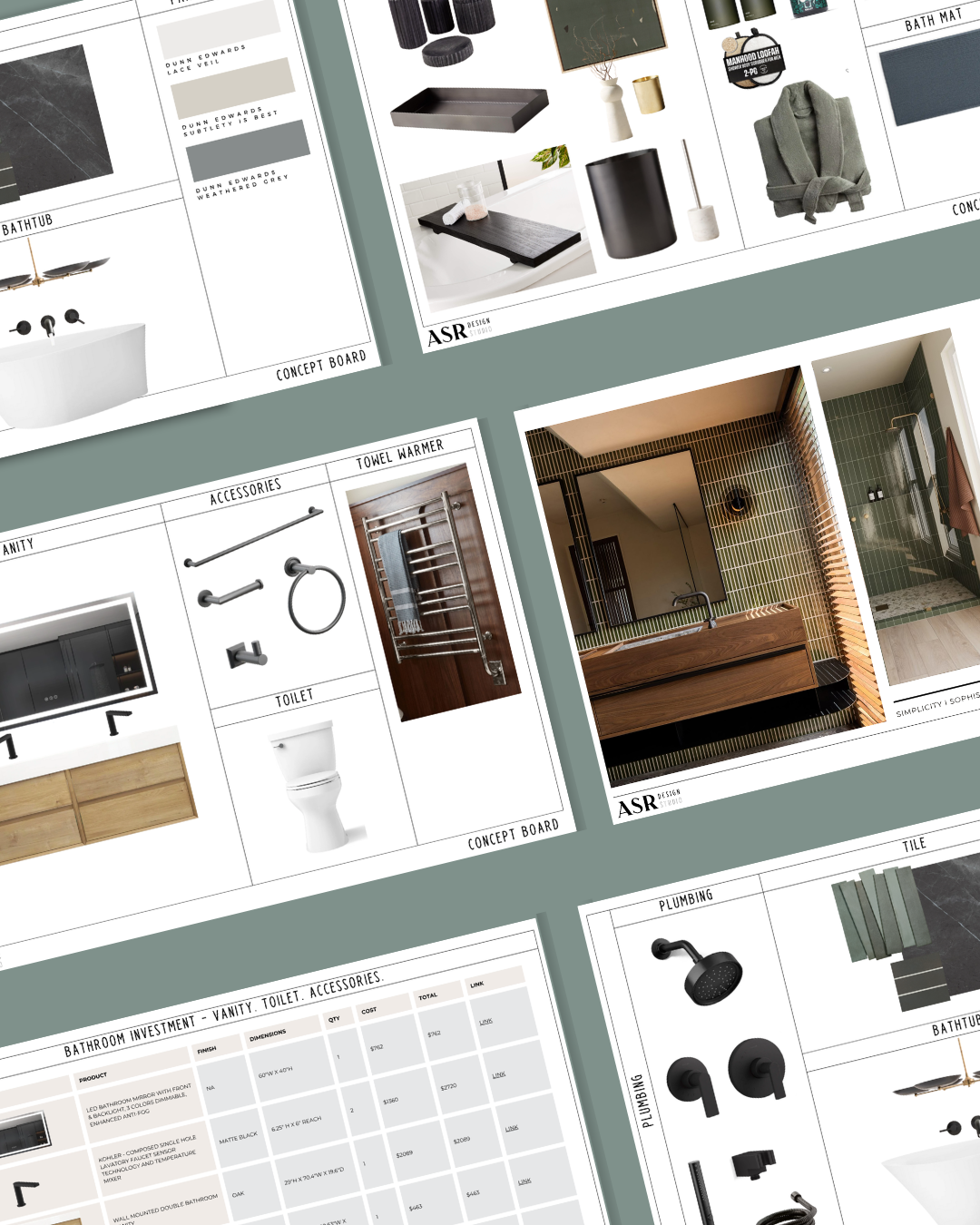The width and height of the screenshot is (980, 1225).
Task: Click the Towel Warmer photo
Action: coord(434,593)
